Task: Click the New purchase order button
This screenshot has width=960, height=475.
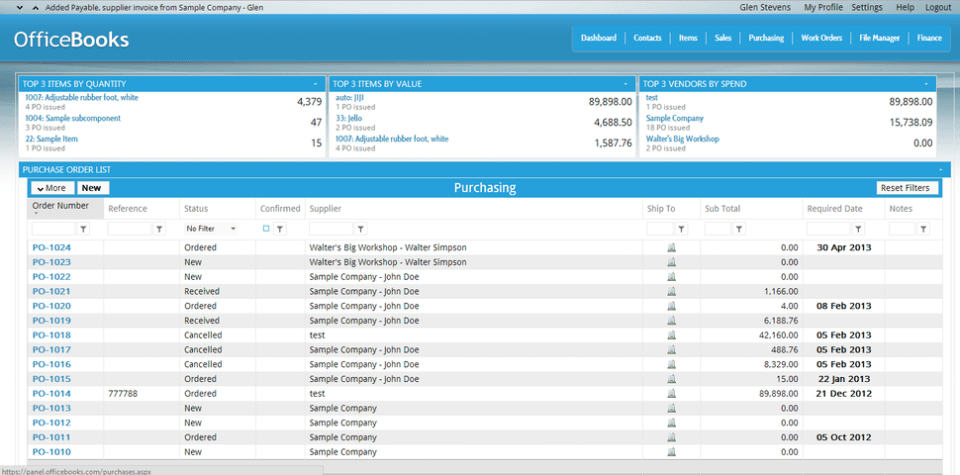Action: coord(92,188)
